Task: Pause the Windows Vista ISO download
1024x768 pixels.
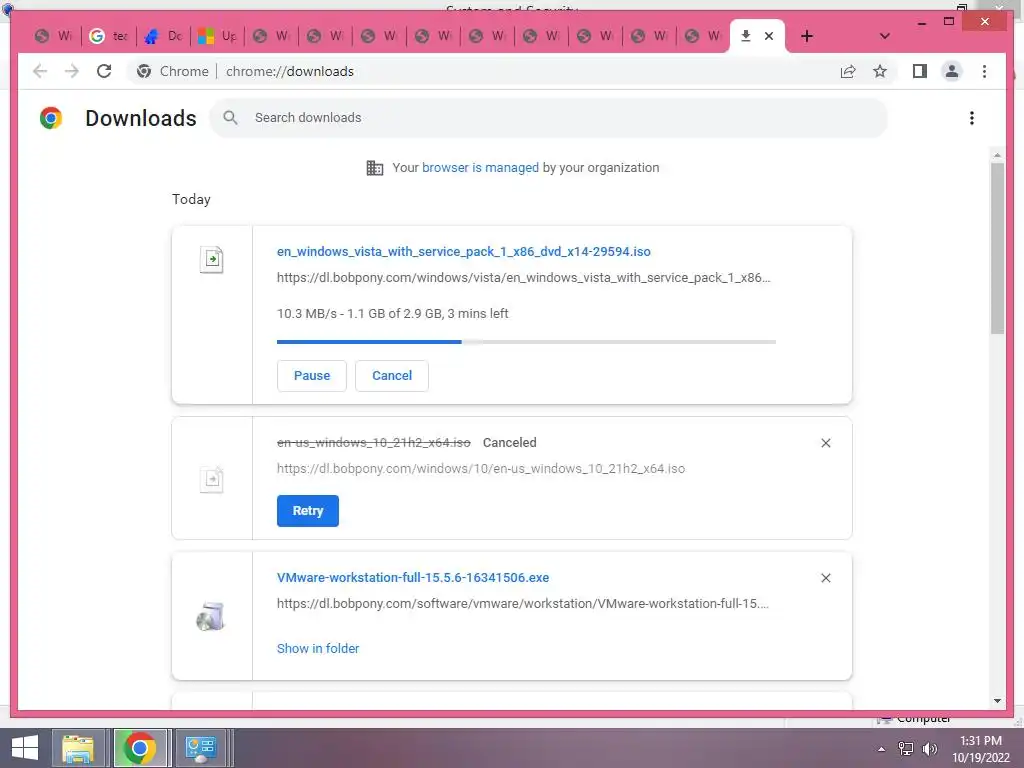Action: pyautogui.click(x=312, y=376)
